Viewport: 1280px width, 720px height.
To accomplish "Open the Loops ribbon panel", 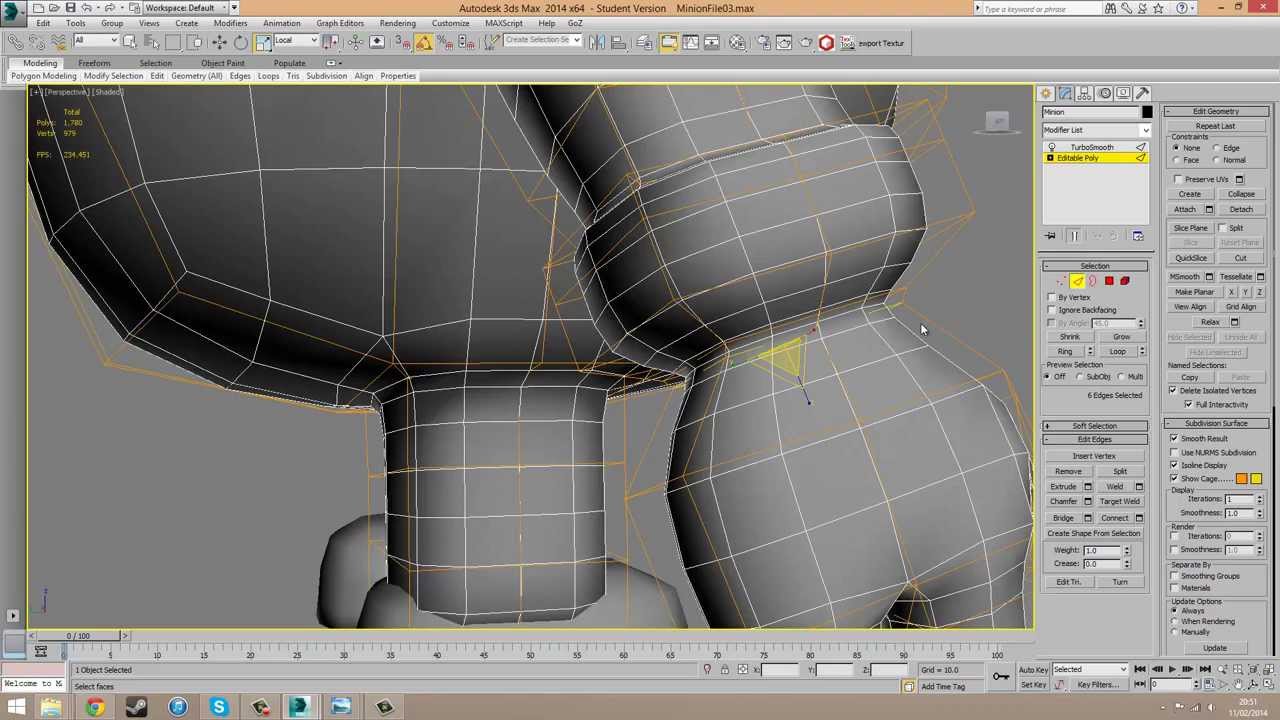I will [x=268, y=76].
